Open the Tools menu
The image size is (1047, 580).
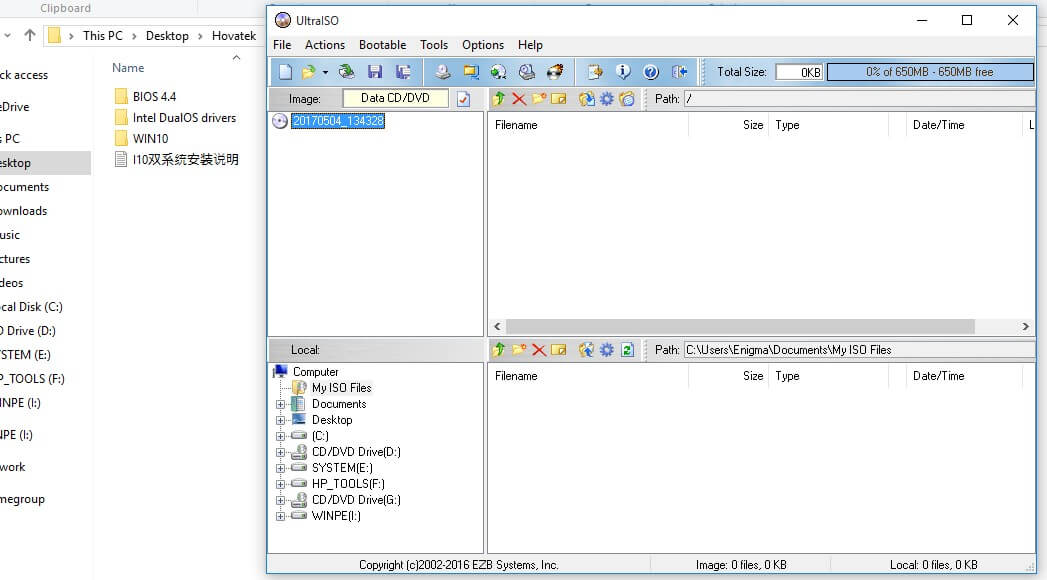pyautogui.click(x=434, y=45)
